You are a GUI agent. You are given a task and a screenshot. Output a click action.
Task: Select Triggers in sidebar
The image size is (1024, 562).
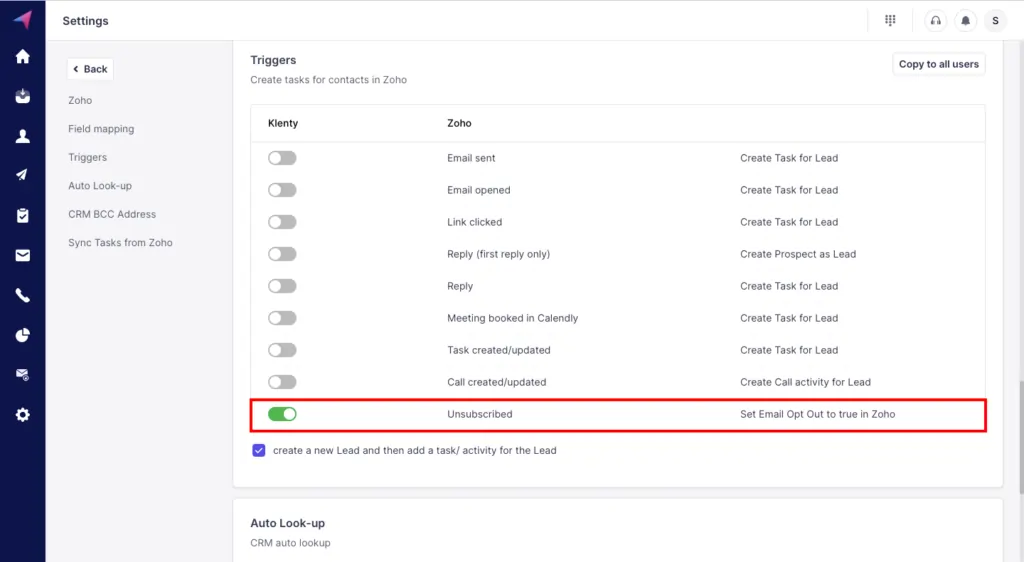click(88, 157)
